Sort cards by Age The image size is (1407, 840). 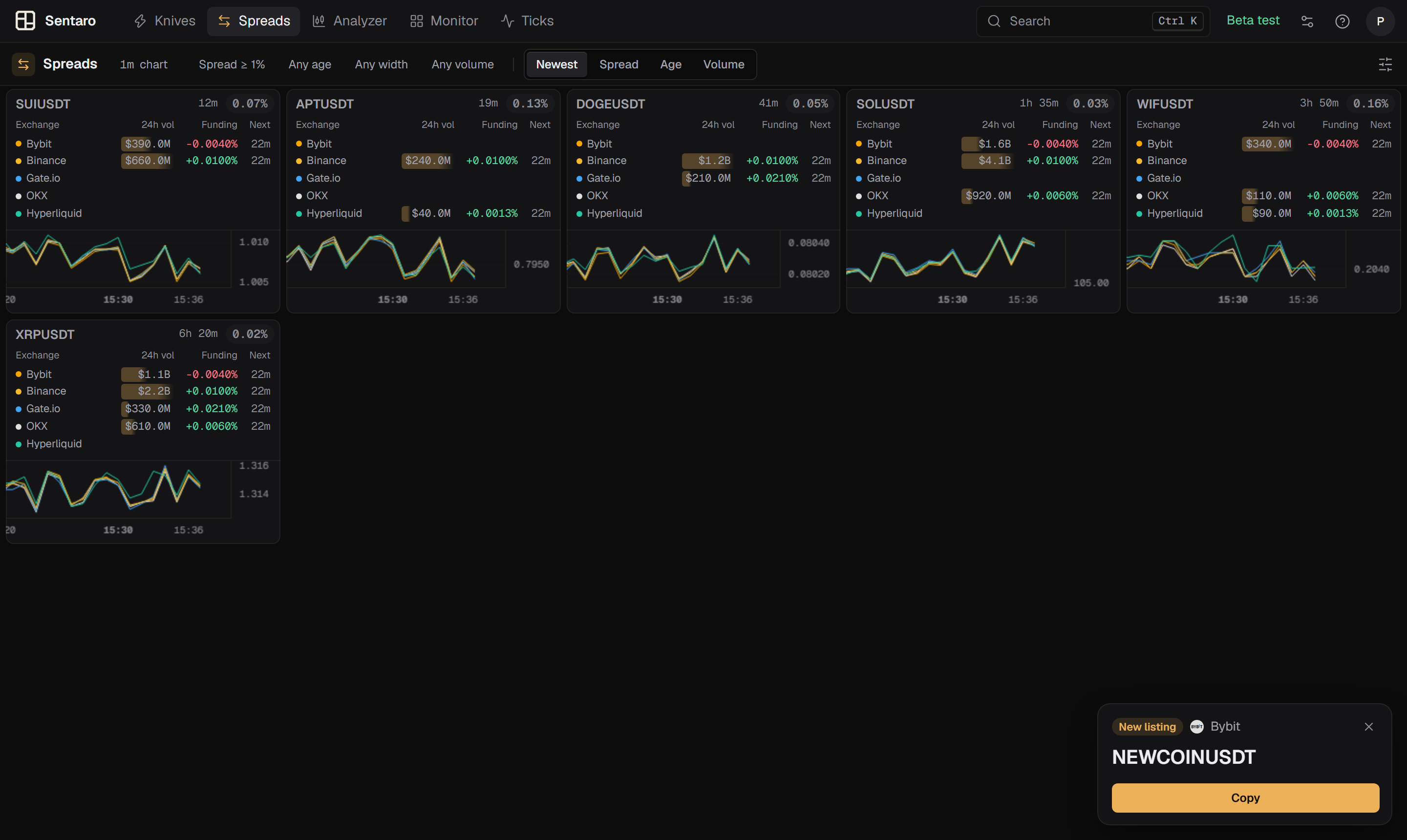pos(670,64)
